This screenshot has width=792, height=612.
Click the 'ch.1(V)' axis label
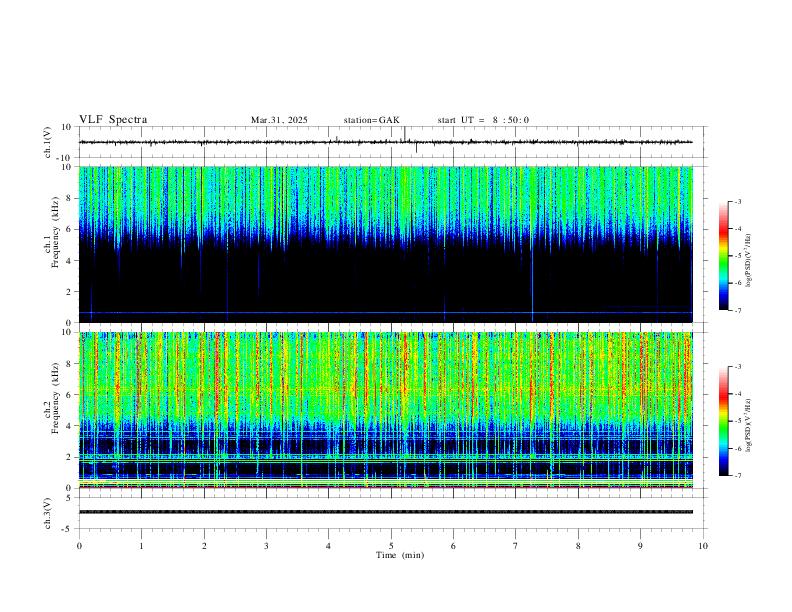coord(48,142)
